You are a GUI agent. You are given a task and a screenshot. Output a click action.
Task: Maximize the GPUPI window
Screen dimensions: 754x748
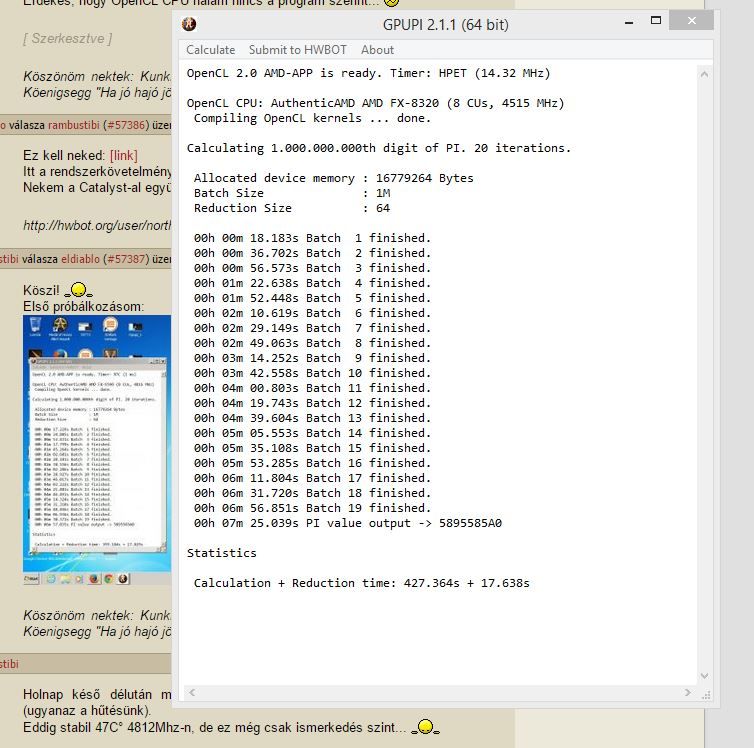pos(655,21)
